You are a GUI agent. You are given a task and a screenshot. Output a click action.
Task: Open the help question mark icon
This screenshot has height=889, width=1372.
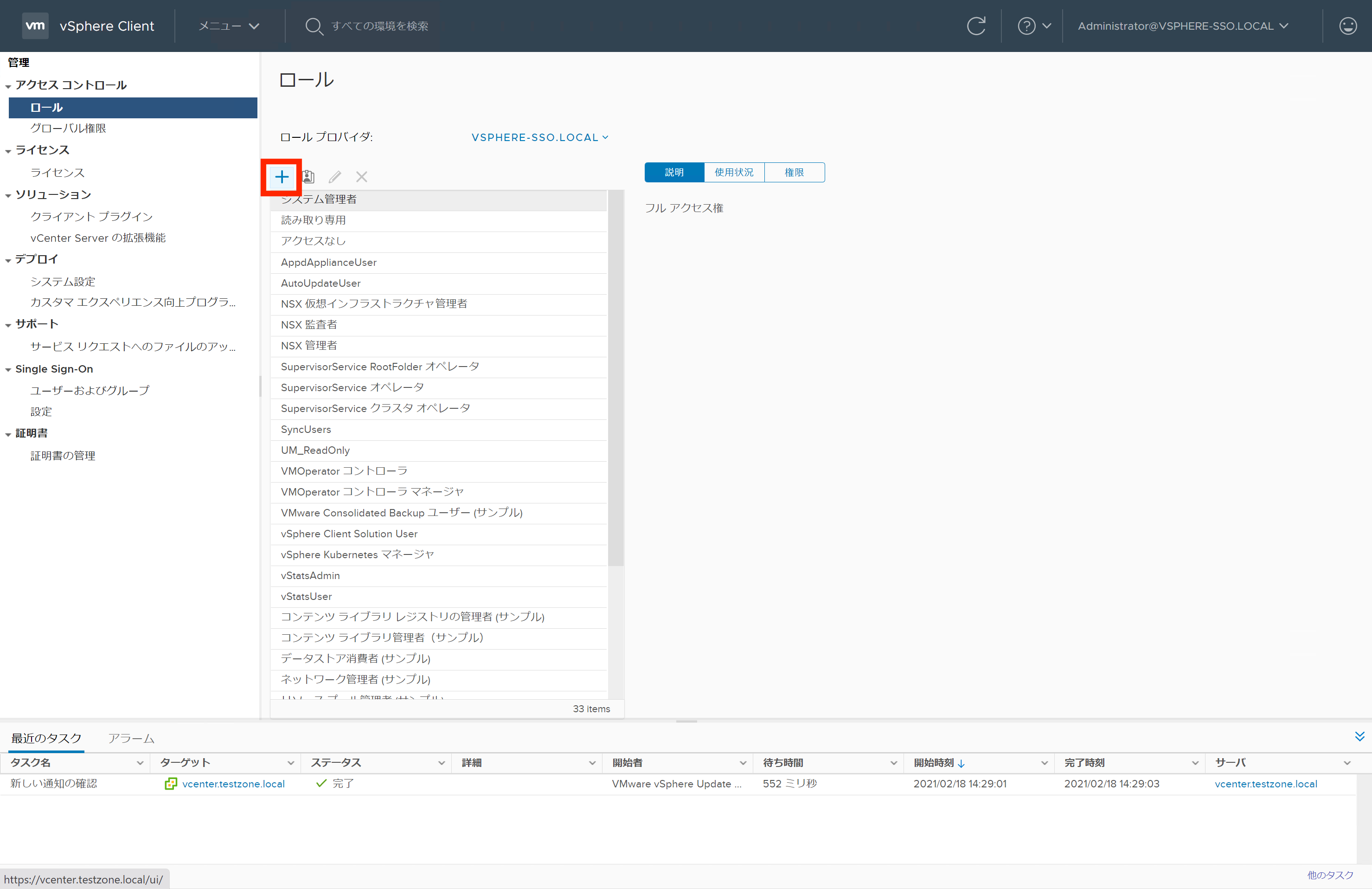pos(1026,26)
